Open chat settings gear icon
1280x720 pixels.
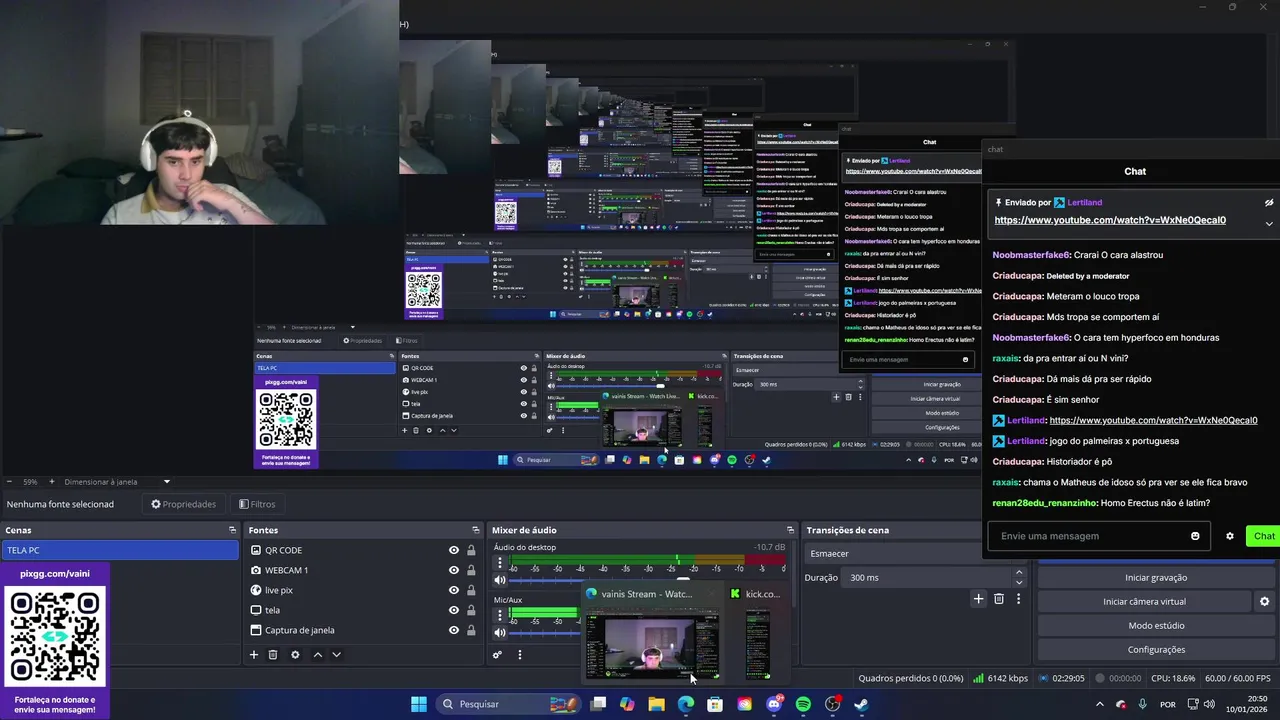click(x=1230, y=536)
